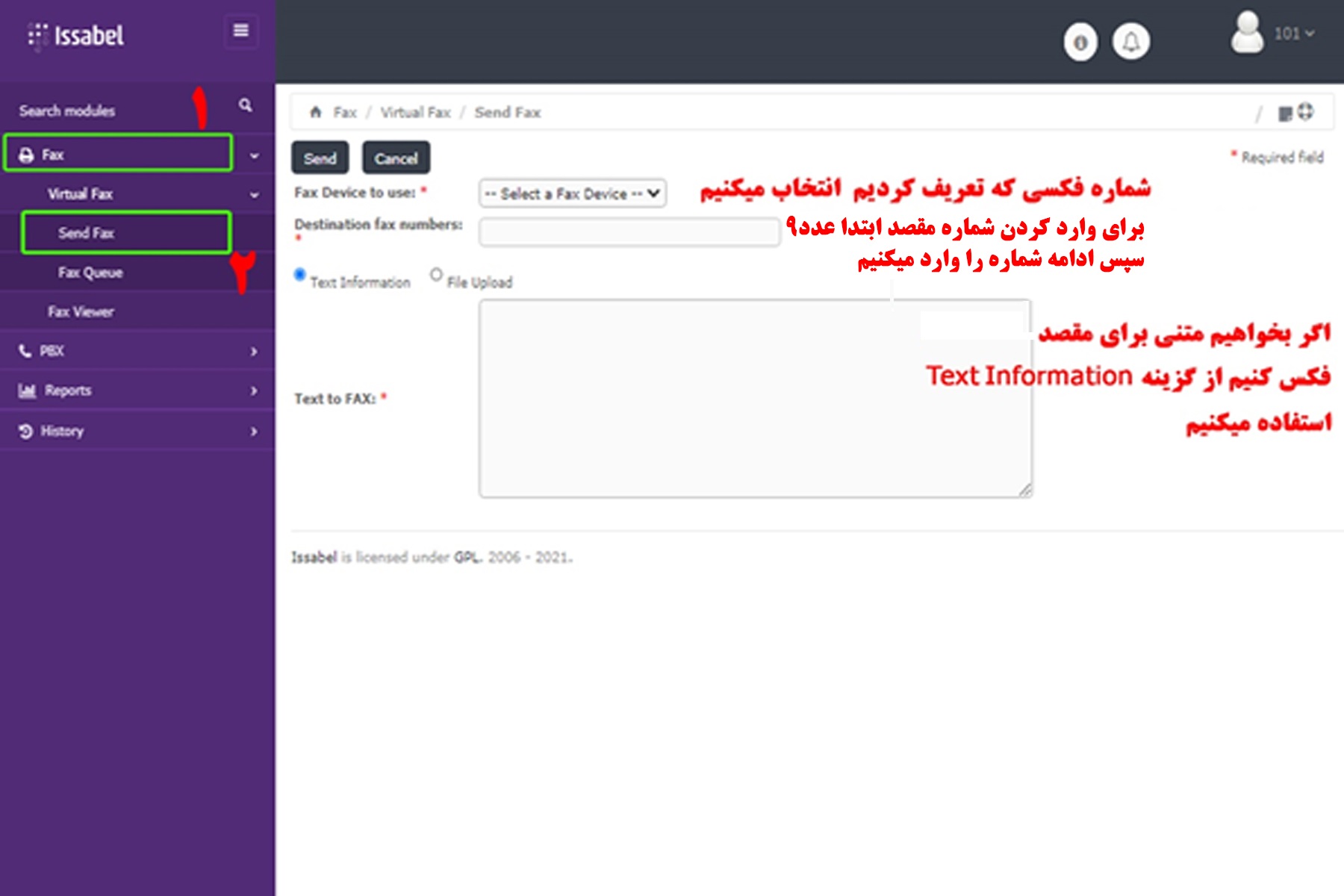Click the bookmark icon in breadcrumb bar
The height and width of the screenshot is (896, 1344).
[x=1285, y=113]
